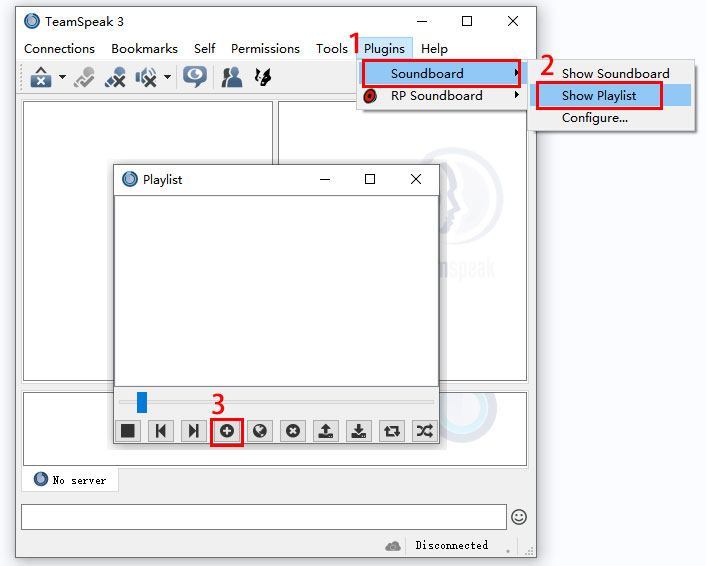The width and height of the screenshot is (706, 566).
Task: Minimize the TeamSpeak 3 main window
Action: pos(422,21)
